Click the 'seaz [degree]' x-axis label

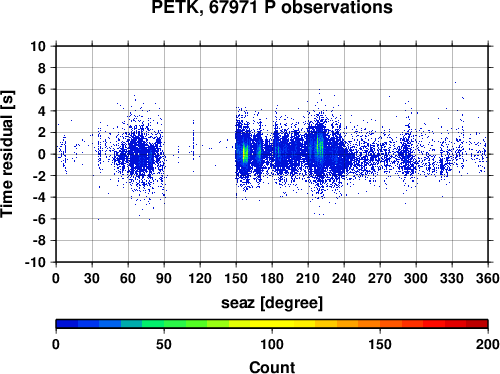[272, 303]
